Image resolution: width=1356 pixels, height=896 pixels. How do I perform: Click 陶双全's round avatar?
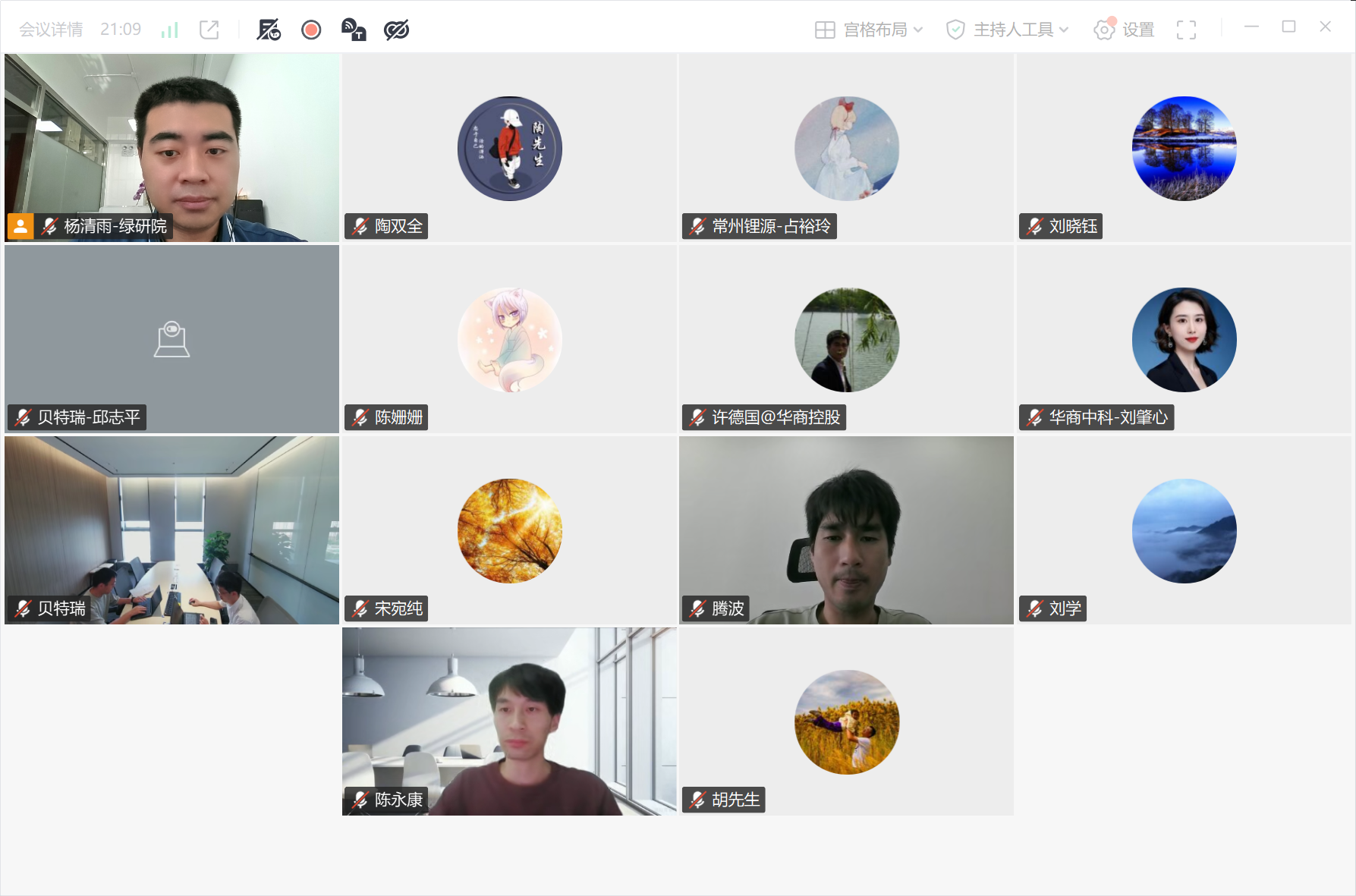tap(510, 149)
